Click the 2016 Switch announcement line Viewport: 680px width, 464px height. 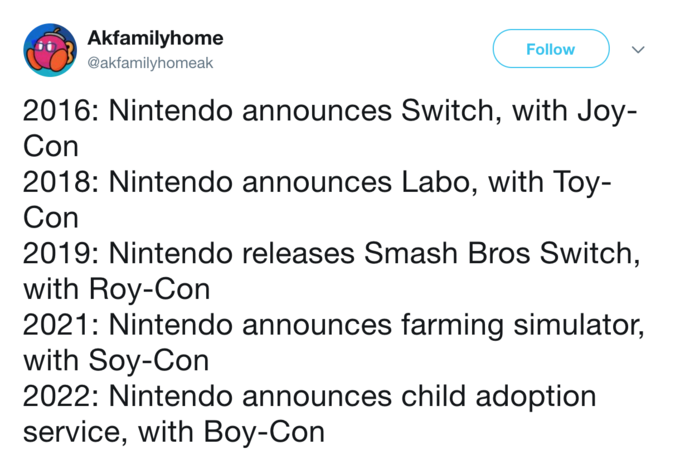[x=330, y=128]
